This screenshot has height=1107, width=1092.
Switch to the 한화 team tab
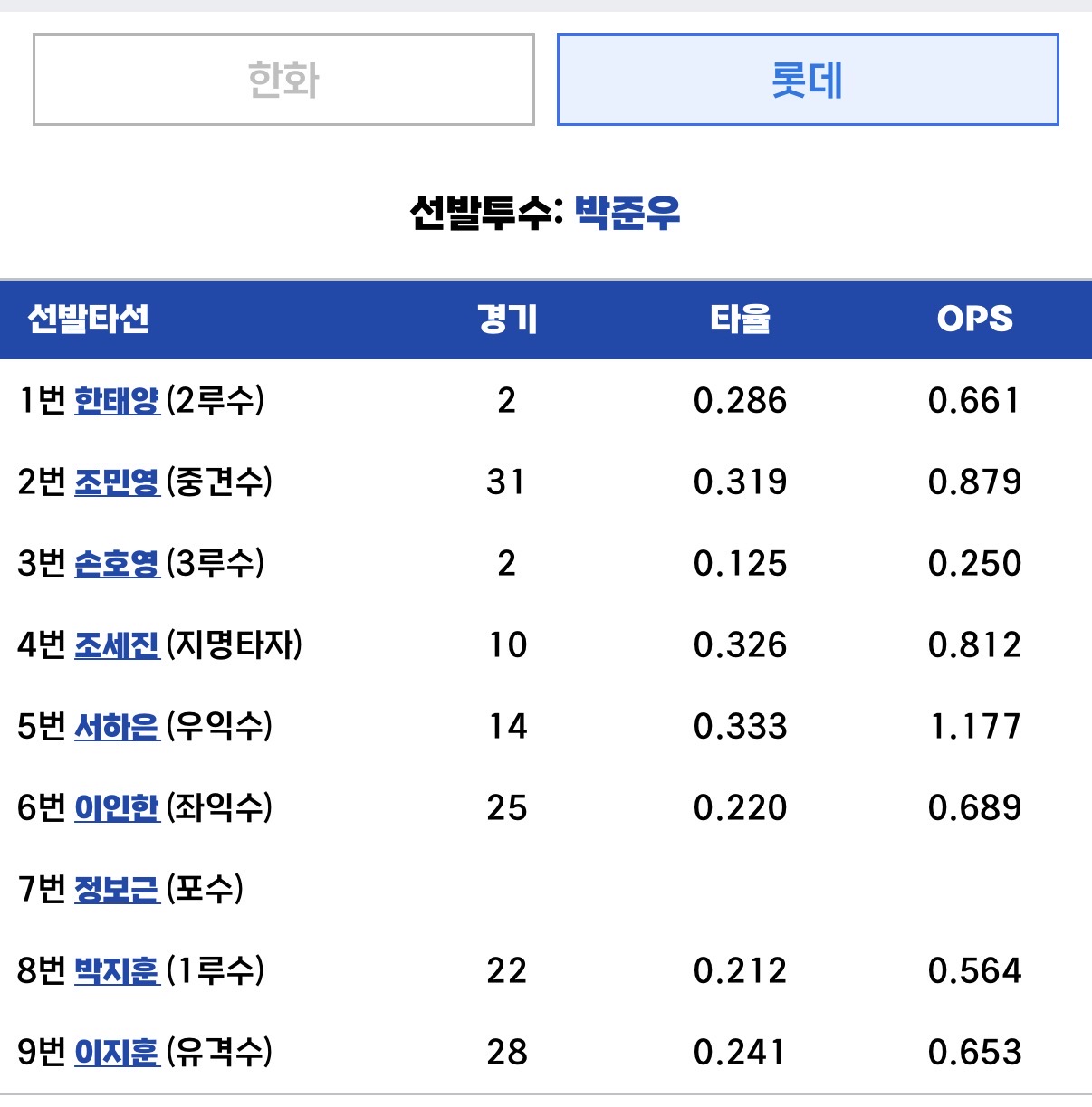pyautogui.click(x=283, y=80)
